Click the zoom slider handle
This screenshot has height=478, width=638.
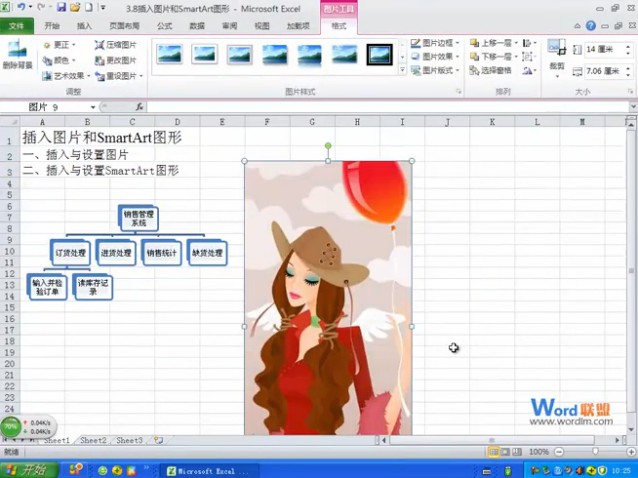click(595, 452)
